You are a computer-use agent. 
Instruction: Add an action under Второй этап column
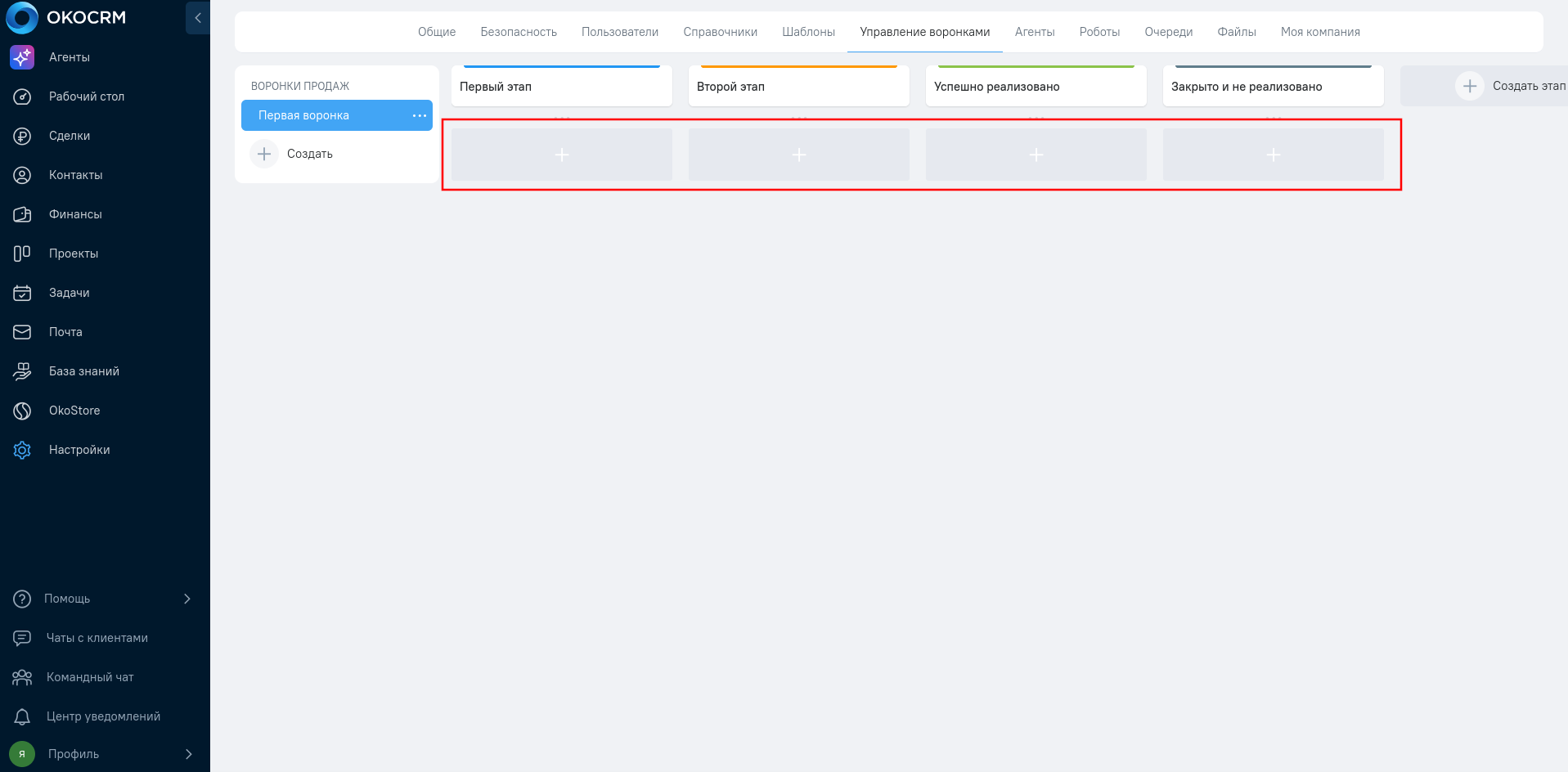pos(799,155)
